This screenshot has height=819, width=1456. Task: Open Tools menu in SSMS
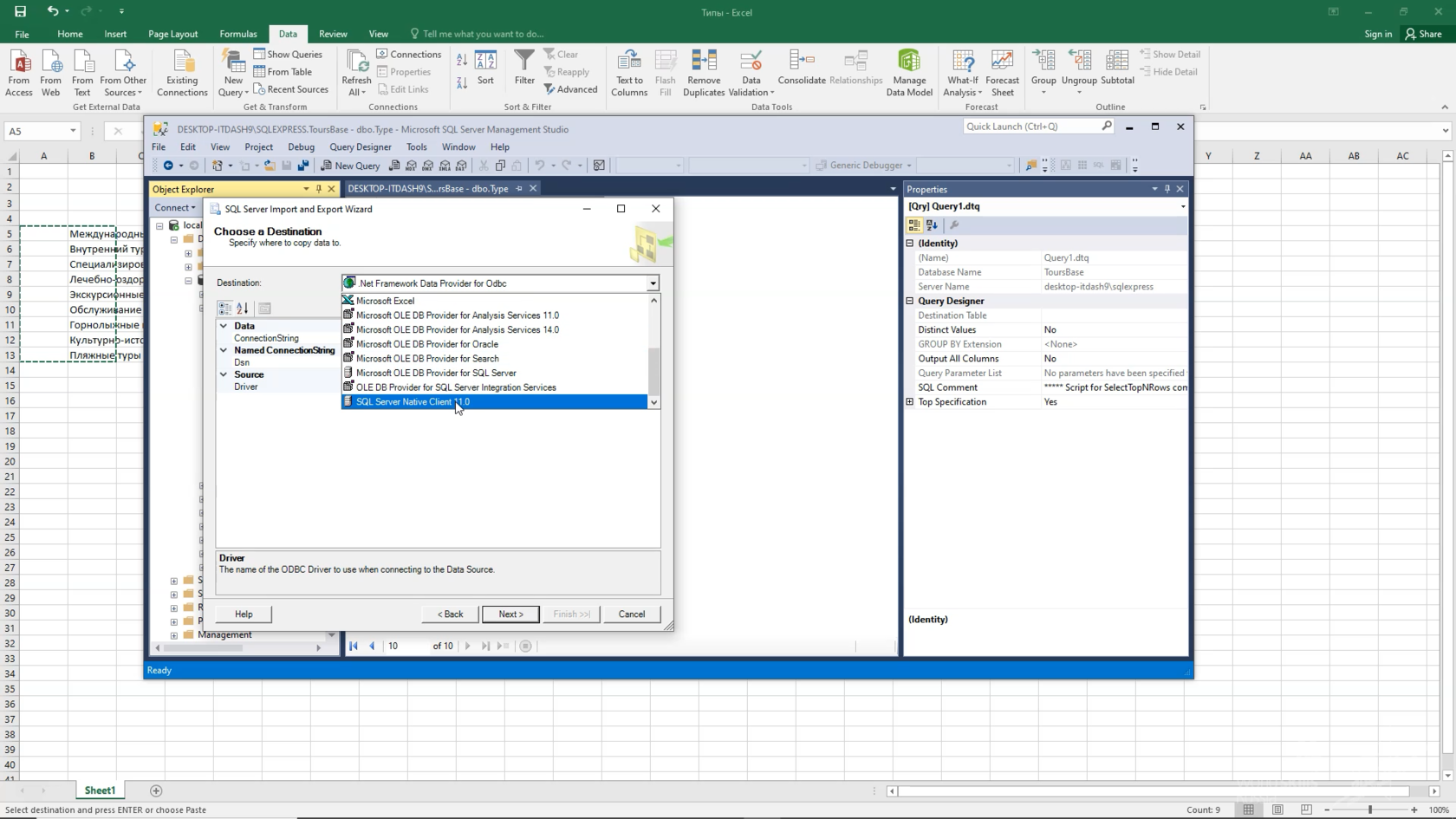pyautogui.click(x=417, y=147)
